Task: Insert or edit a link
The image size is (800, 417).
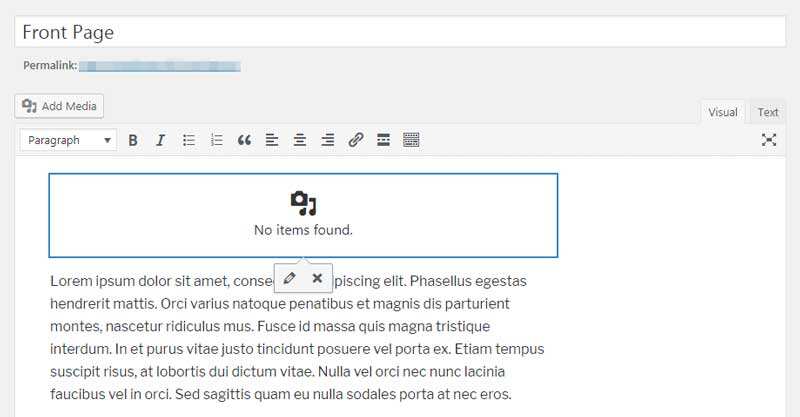Action: 356,140
